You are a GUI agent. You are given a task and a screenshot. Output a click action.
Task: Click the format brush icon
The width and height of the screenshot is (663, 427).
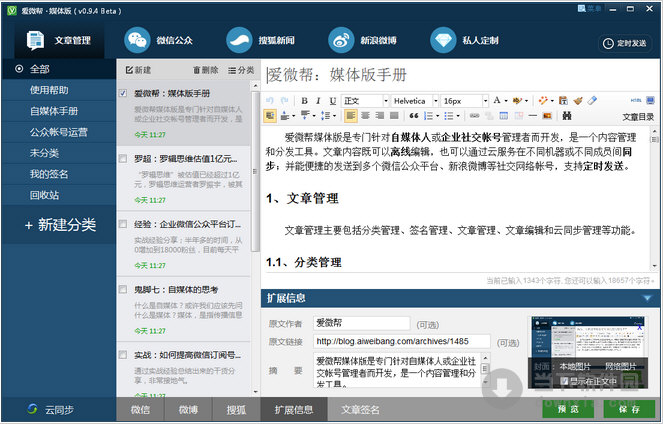coord(578,101)
